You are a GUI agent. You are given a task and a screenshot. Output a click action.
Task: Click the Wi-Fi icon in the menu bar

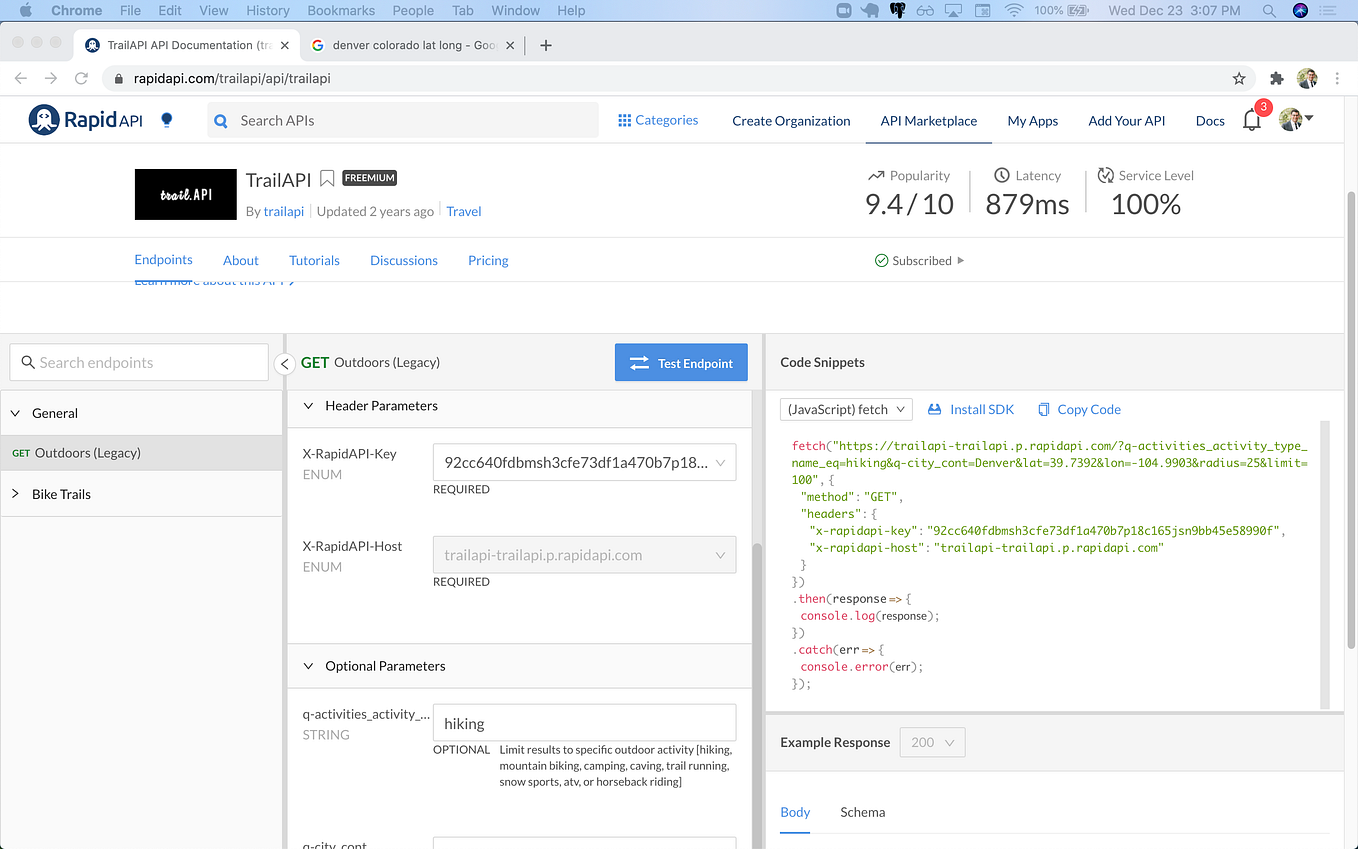click(1015, 10)
